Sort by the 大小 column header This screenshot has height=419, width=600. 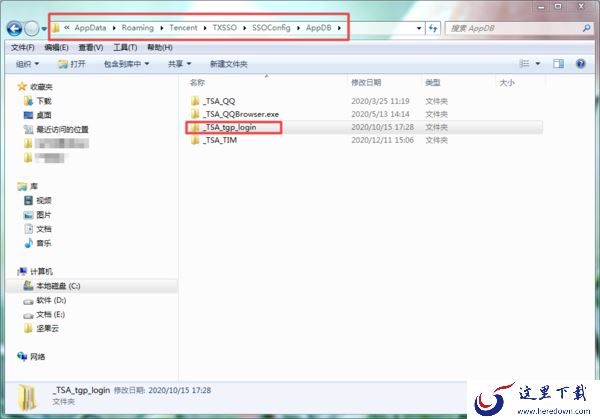point(507,82)
